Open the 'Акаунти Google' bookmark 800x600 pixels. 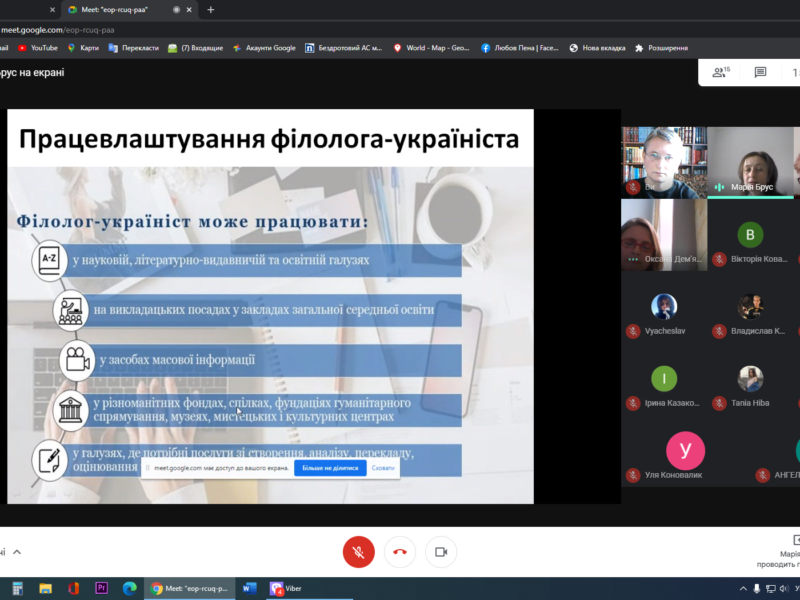click(264, 47)
